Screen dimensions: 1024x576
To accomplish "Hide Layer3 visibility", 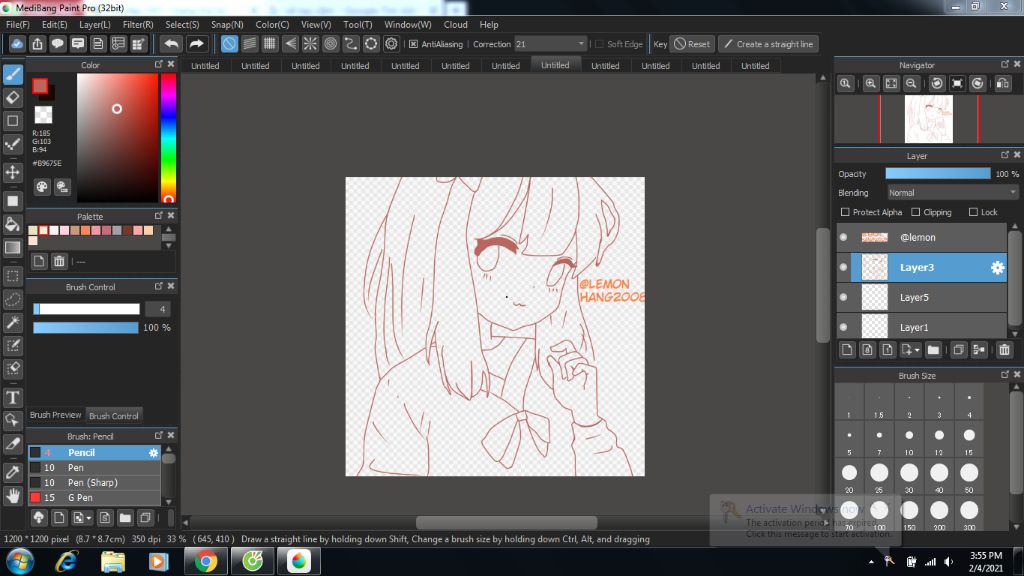I will tap(844, 267).
